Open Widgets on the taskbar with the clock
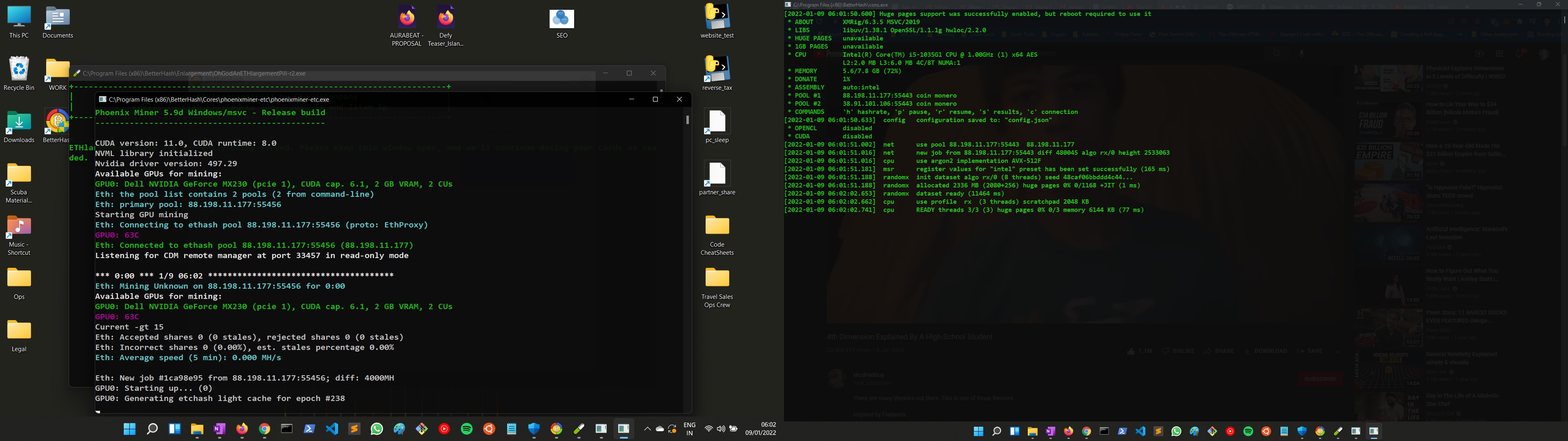This screenshot has height=441, width=1568. 175,429
